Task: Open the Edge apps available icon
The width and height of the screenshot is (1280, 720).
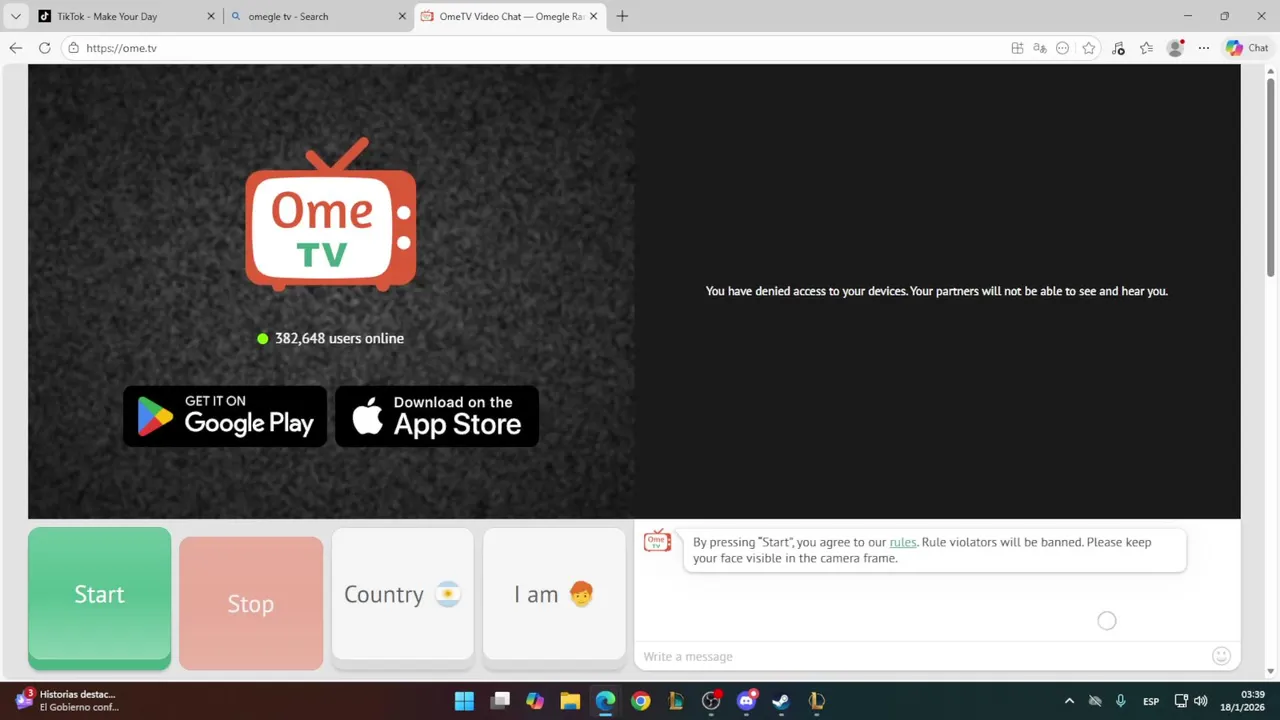Action: tap(1017, 48)
